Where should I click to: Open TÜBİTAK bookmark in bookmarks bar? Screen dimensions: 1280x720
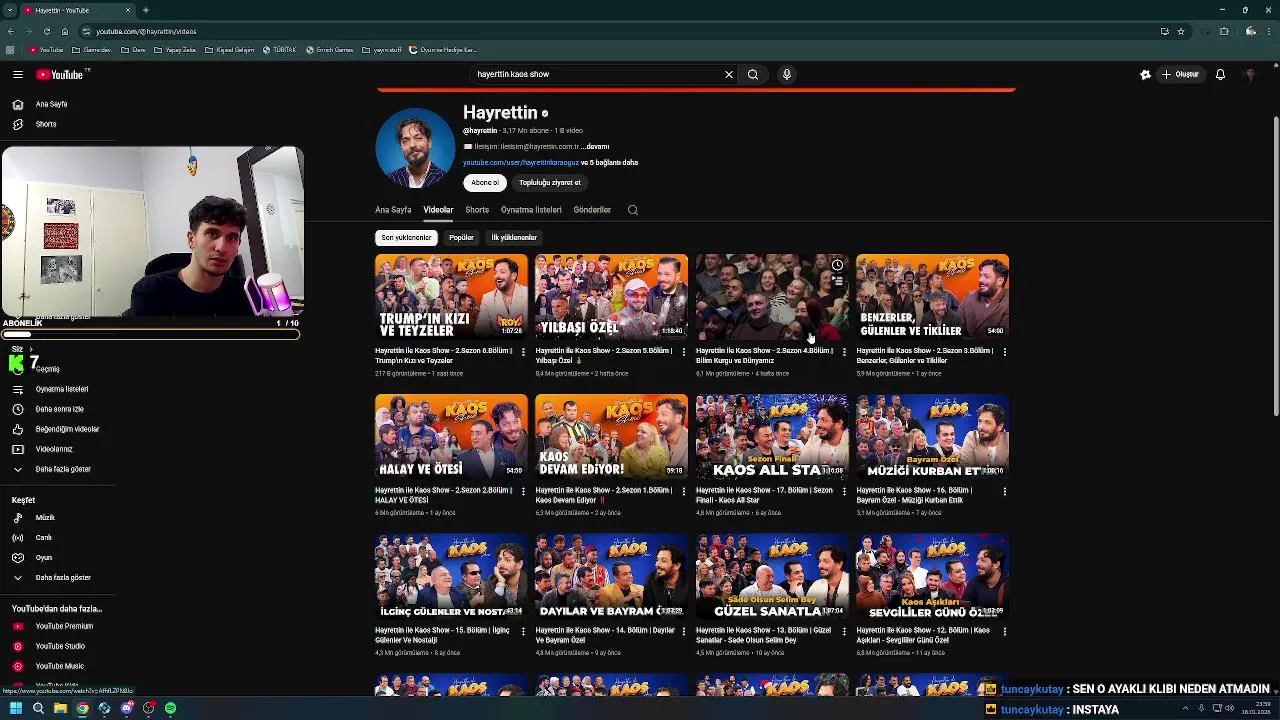[280, 50]
